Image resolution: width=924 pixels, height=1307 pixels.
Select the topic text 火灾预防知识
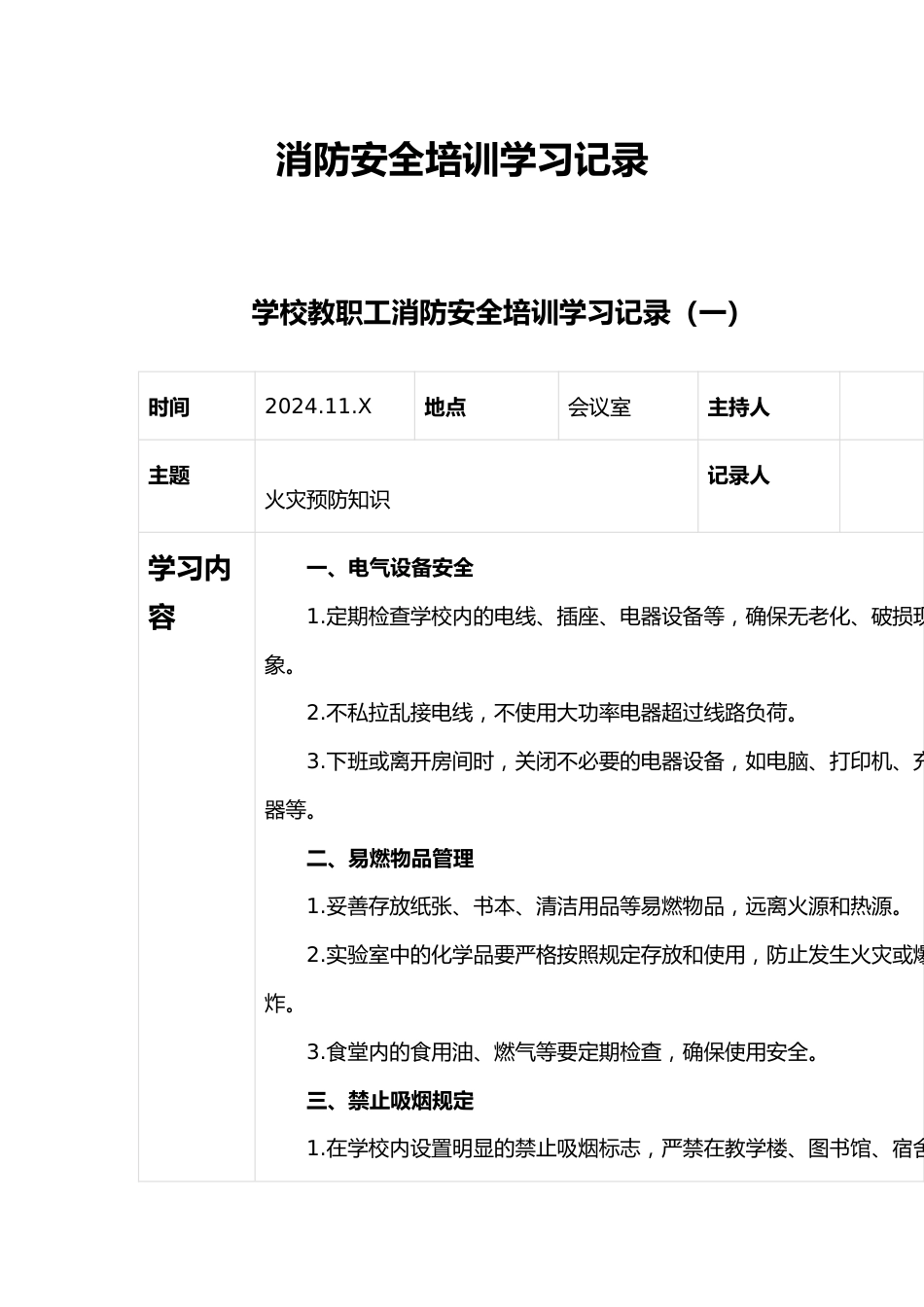327,500
